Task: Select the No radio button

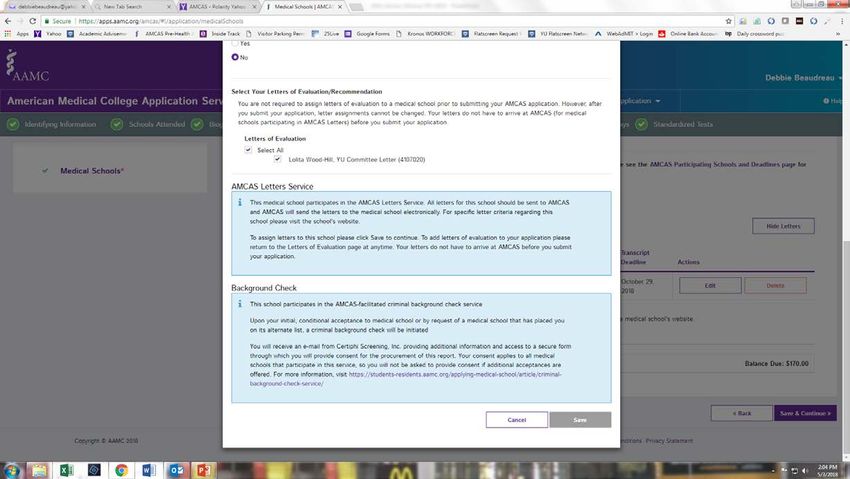Action: pos(235,57)
